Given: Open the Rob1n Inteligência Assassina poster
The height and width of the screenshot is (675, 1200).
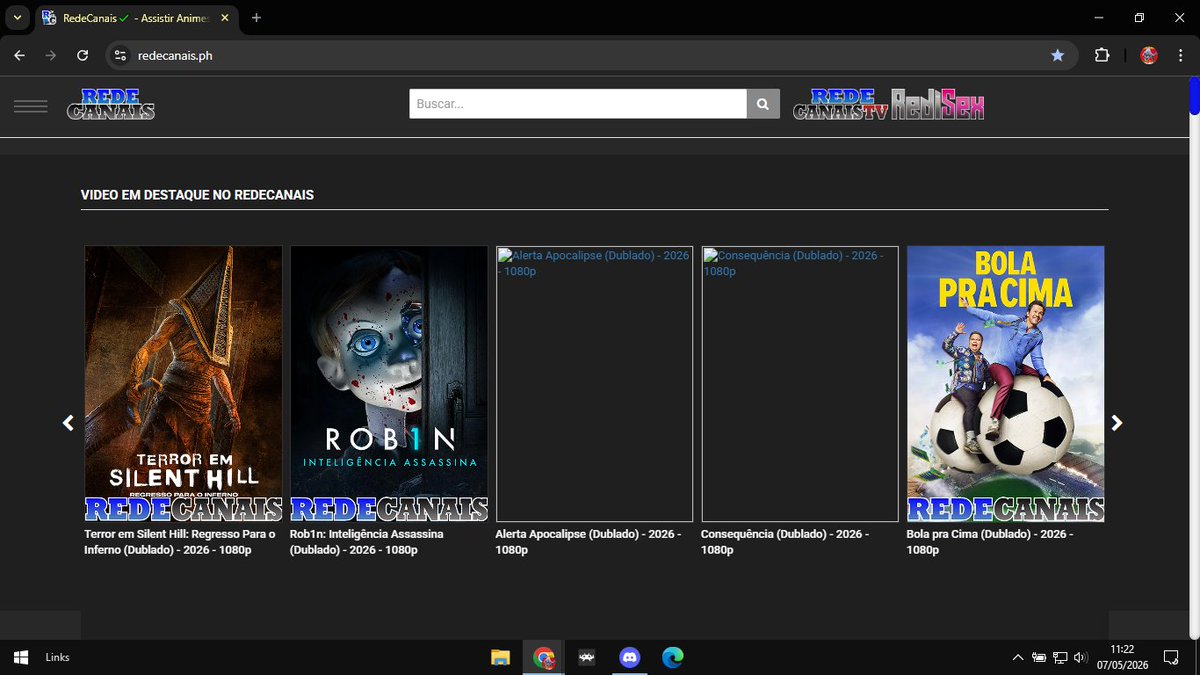Looking at the screenshot, I should pyautogui.click(x=389, y=384).
